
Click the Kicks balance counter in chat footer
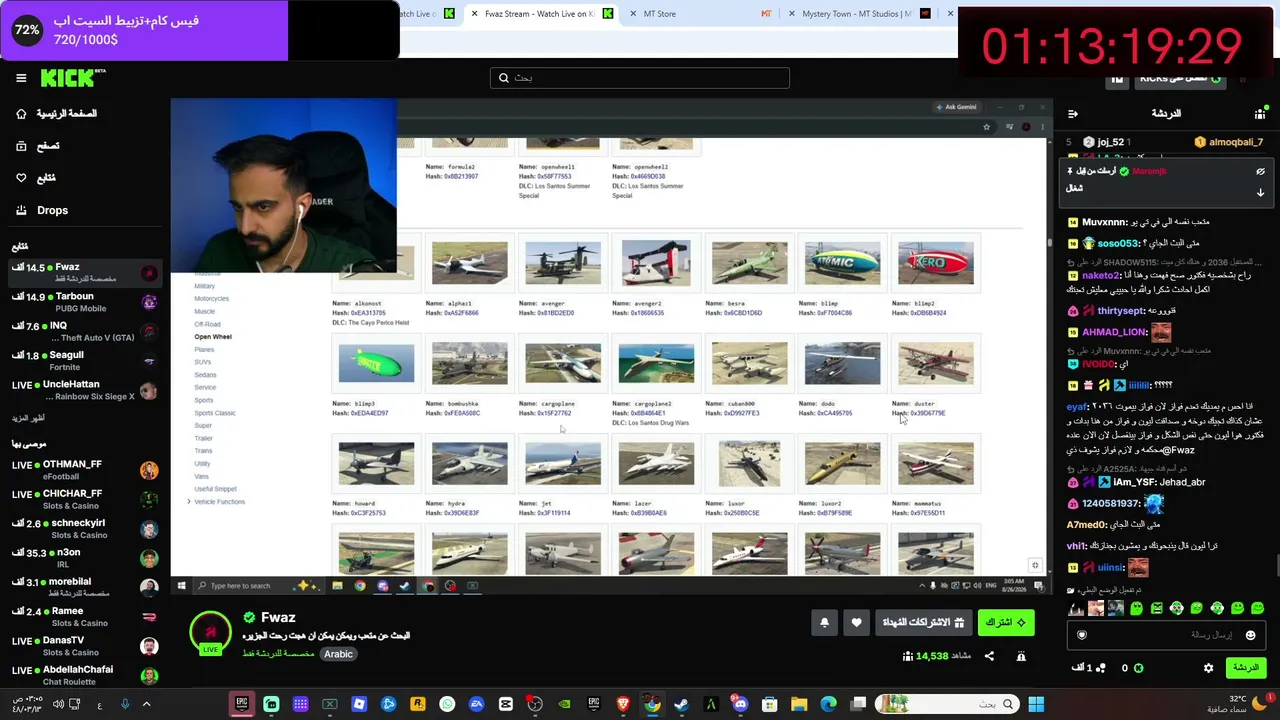coord(1132,668)
